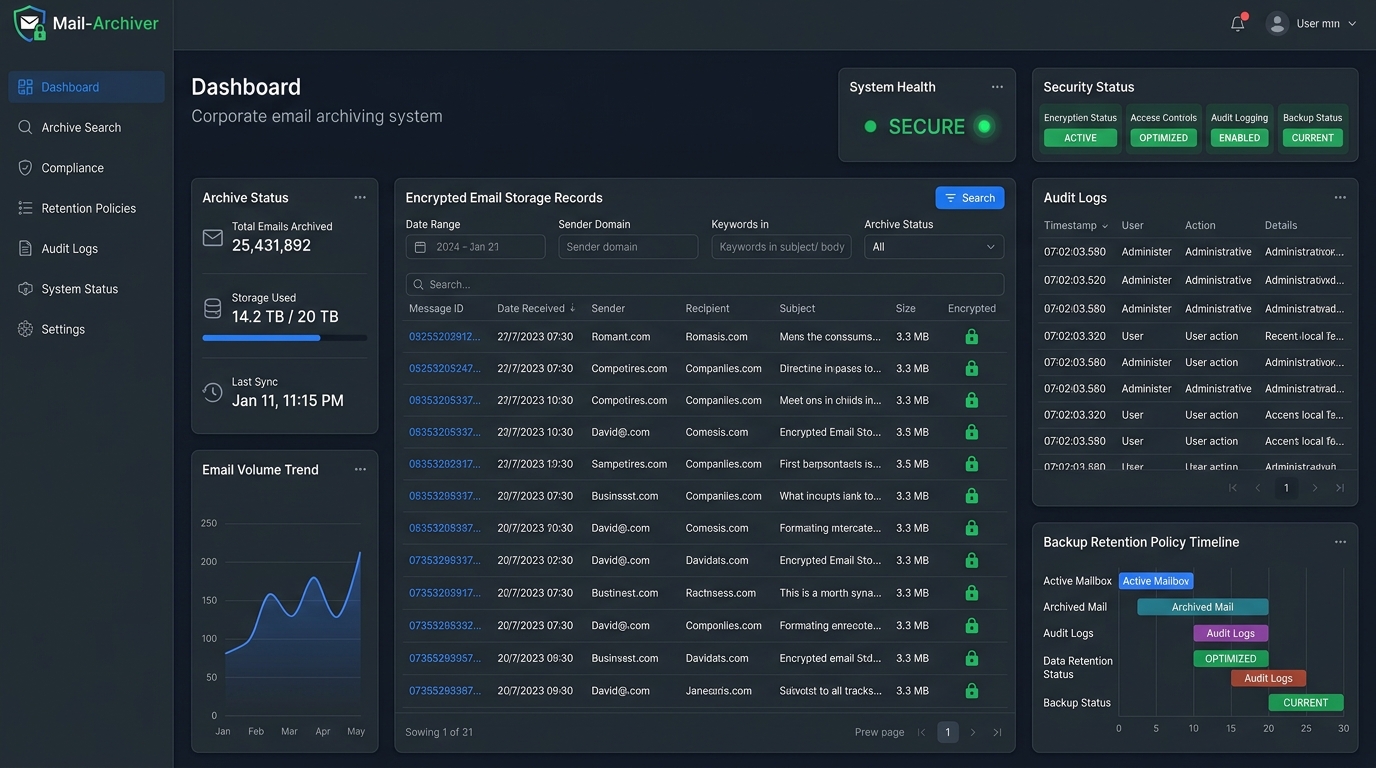Focus the Sender Domain input field
The height and width of the screenshot is (768, 1376).
628,247
